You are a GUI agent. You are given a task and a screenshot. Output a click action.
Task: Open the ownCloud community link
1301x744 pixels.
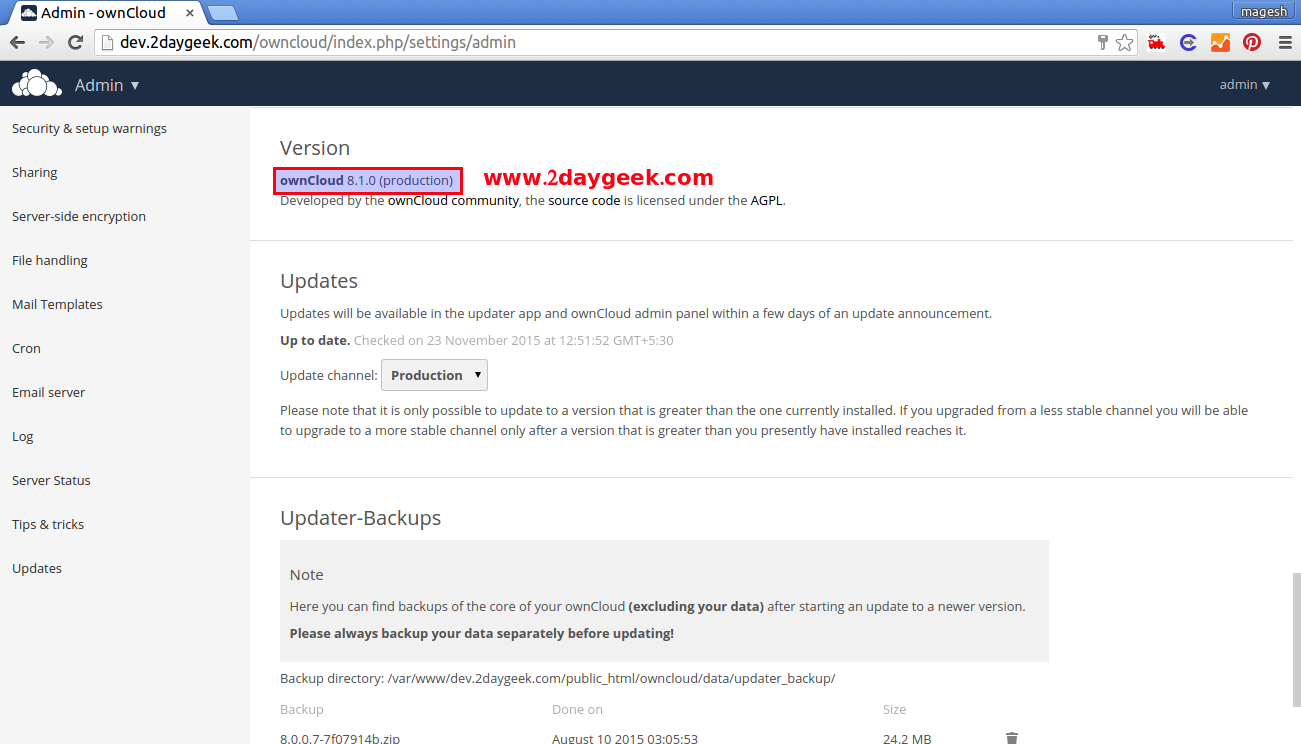(453, 200)
